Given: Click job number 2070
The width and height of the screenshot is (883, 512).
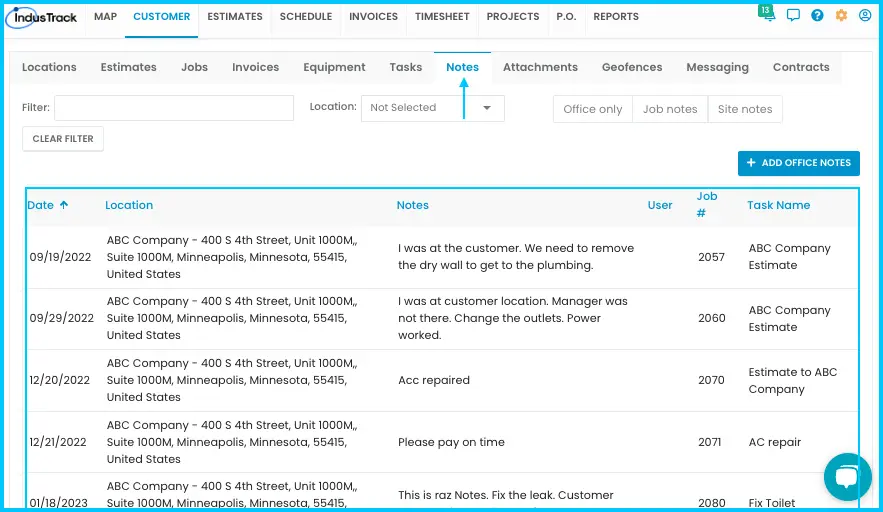Looking at the screenshot, I should pyautogui.click(x=711, y=380).
